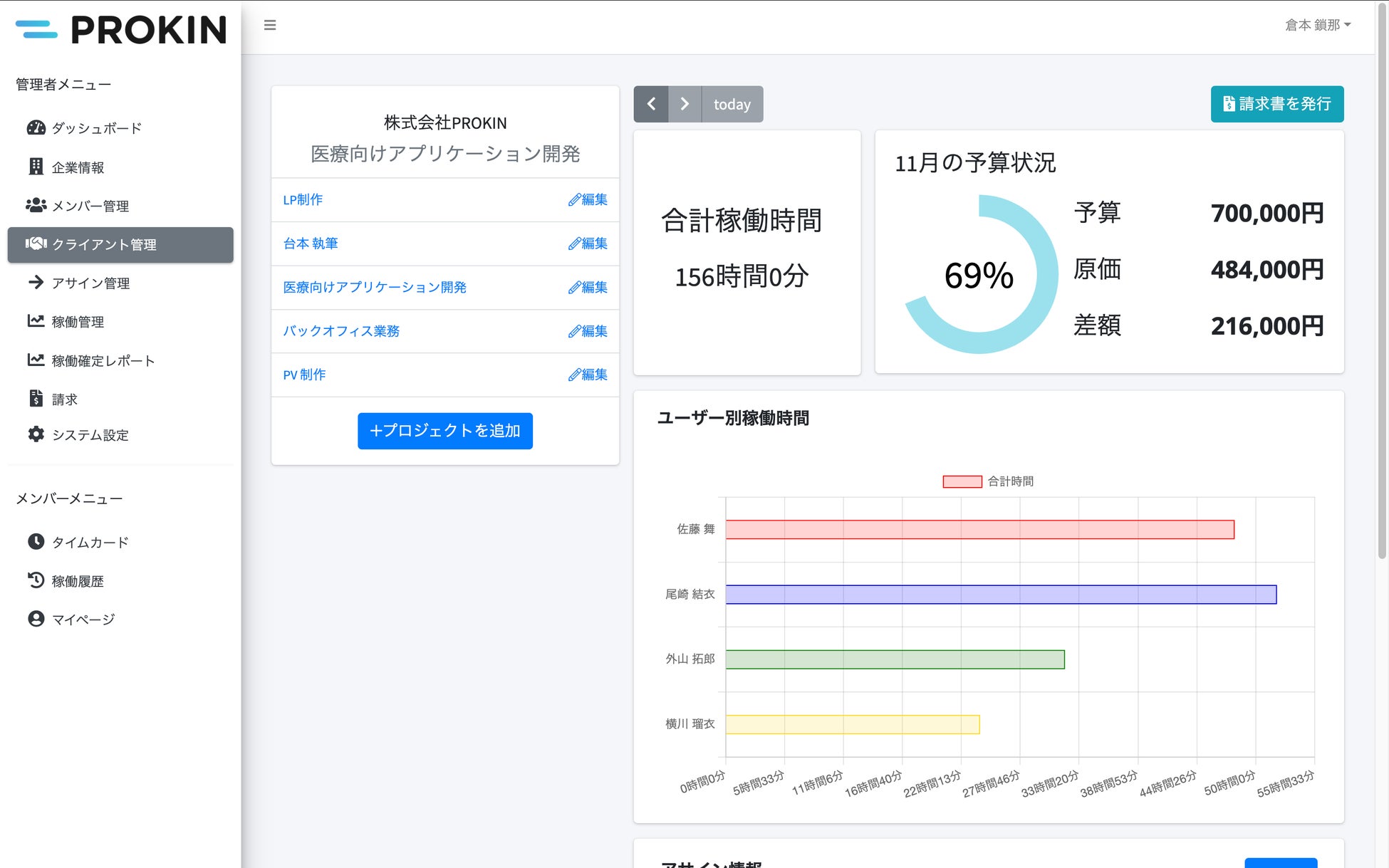Viewport: 1389px width, 868px height.
Task: Click the members group icon
Action: click(x=36, y=206)
